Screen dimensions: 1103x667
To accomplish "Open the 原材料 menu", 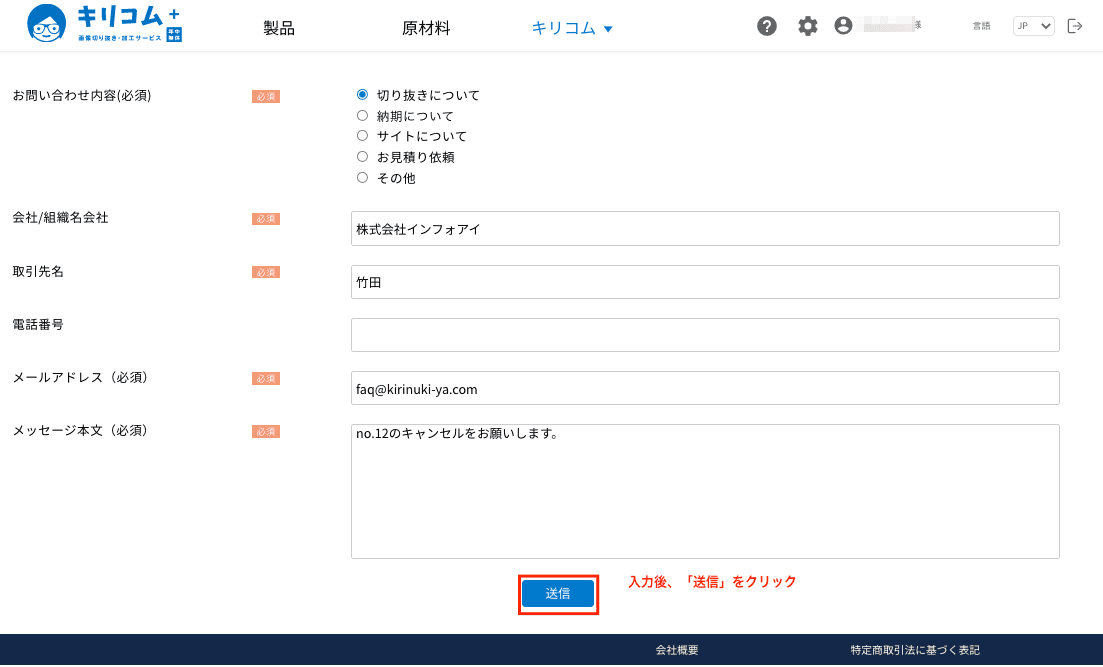I will [x=426, y=28].
